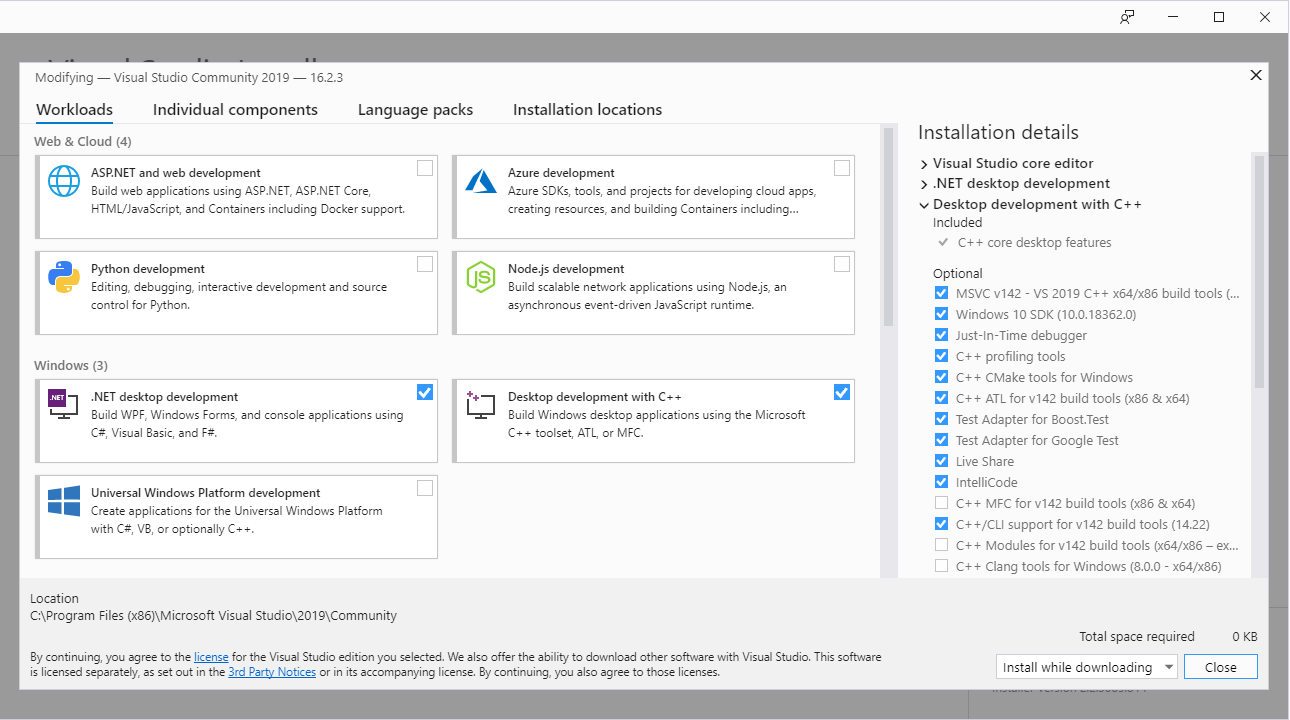Enable C++ Modules for v142 build tools
This screenshot has height=720, width=1290.
coord(941,545)
